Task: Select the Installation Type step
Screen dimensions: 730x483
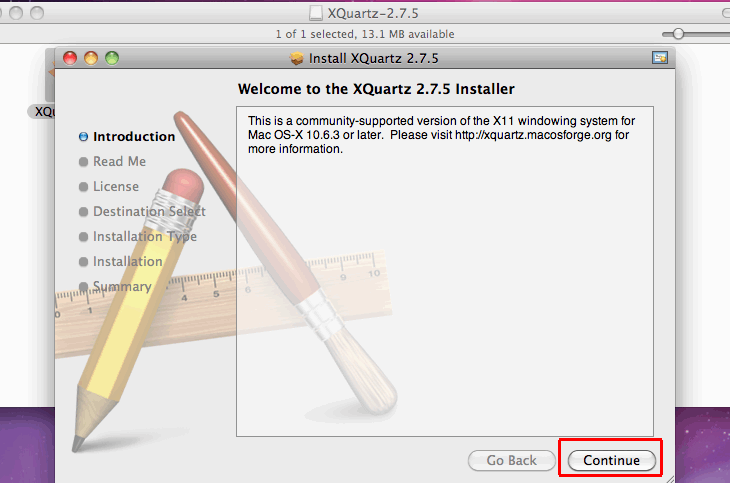Action: click(138, 237)
